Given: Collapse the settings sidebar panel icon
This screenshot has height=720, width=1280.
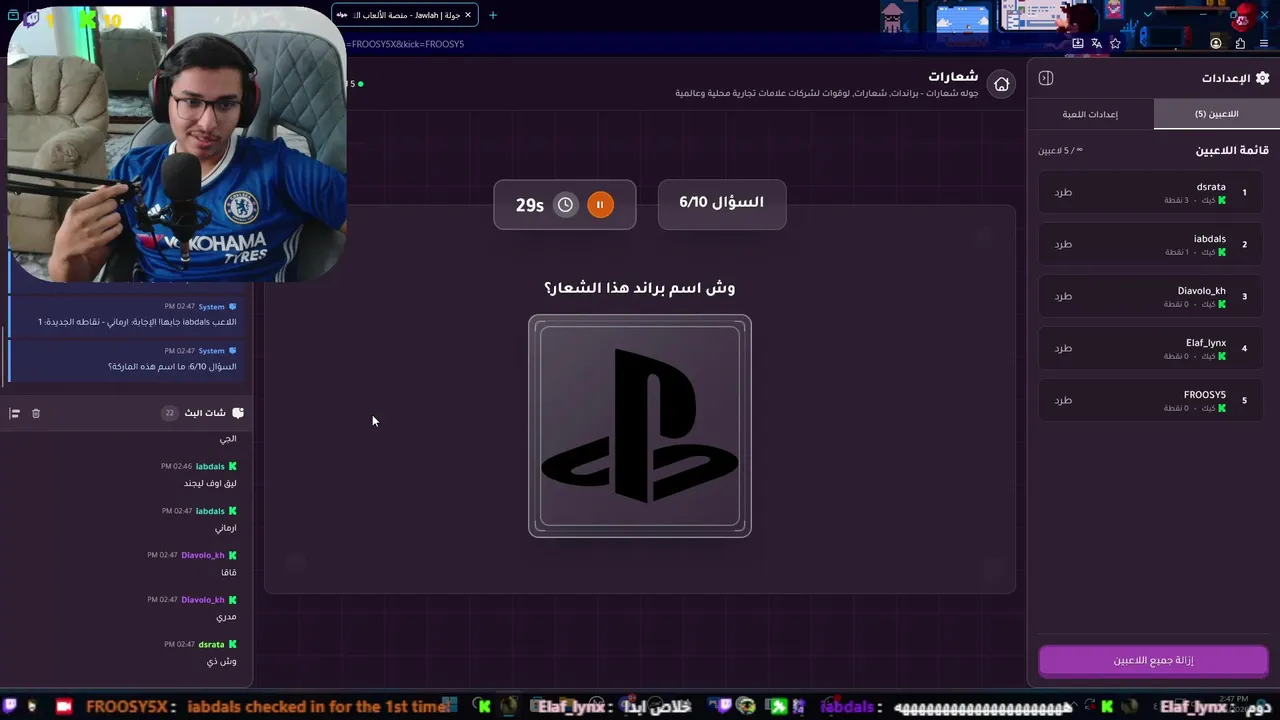Looking at the screenshot, I should pyautogui.click(x=1046, y=78).
